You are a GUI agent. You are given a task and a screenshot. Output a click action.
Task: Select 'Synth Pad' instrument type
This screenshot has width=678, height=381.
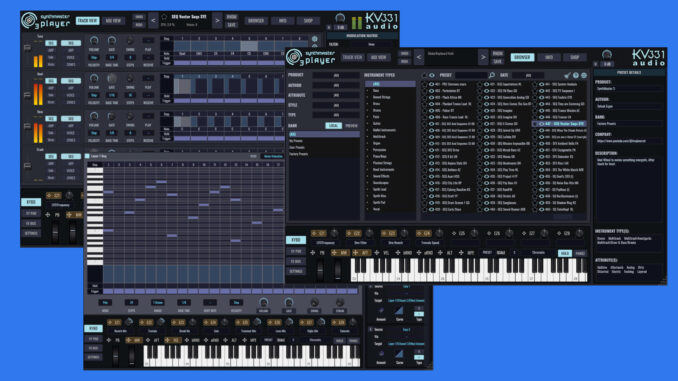click(x=379, y=202)
